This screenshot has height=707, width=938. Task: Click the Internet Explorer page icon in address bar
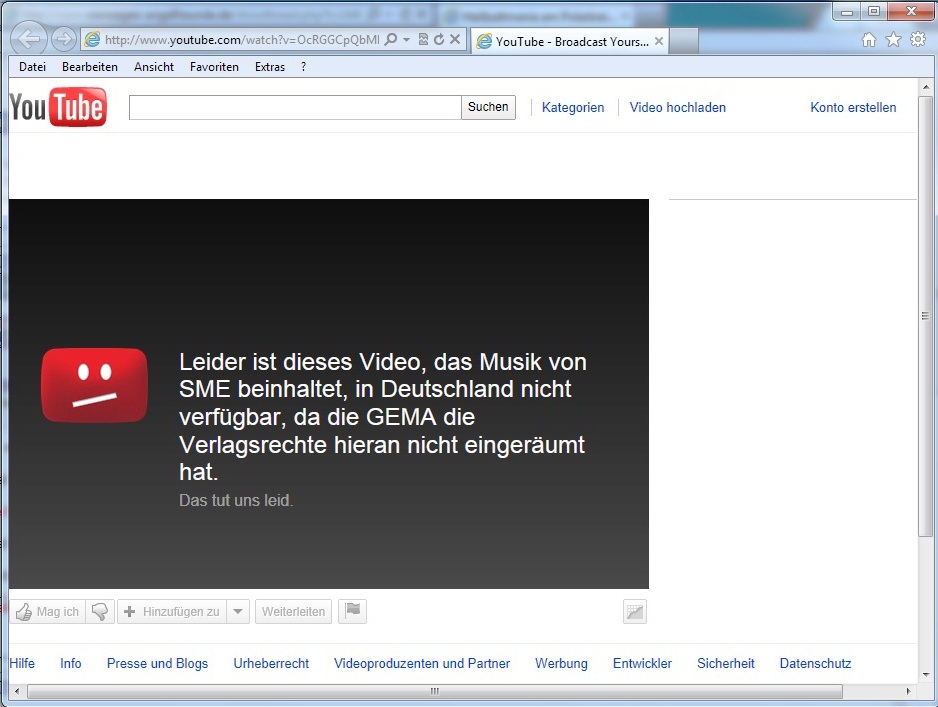(x=92, y=39)
